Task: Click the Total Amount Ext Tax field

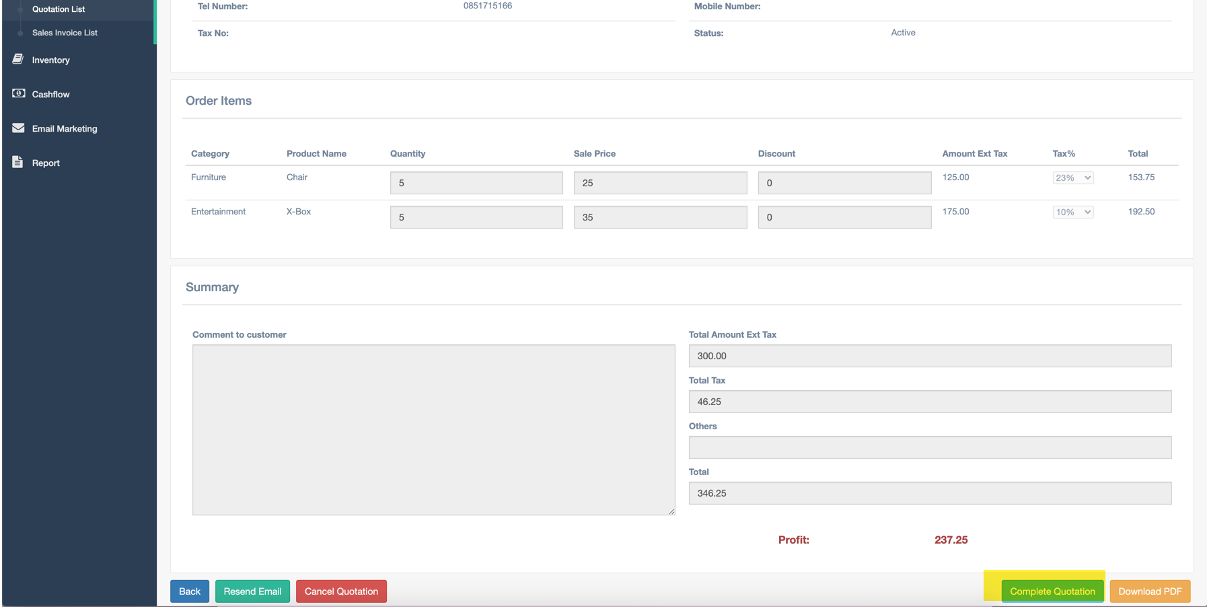Action: (x=930, y=356)
